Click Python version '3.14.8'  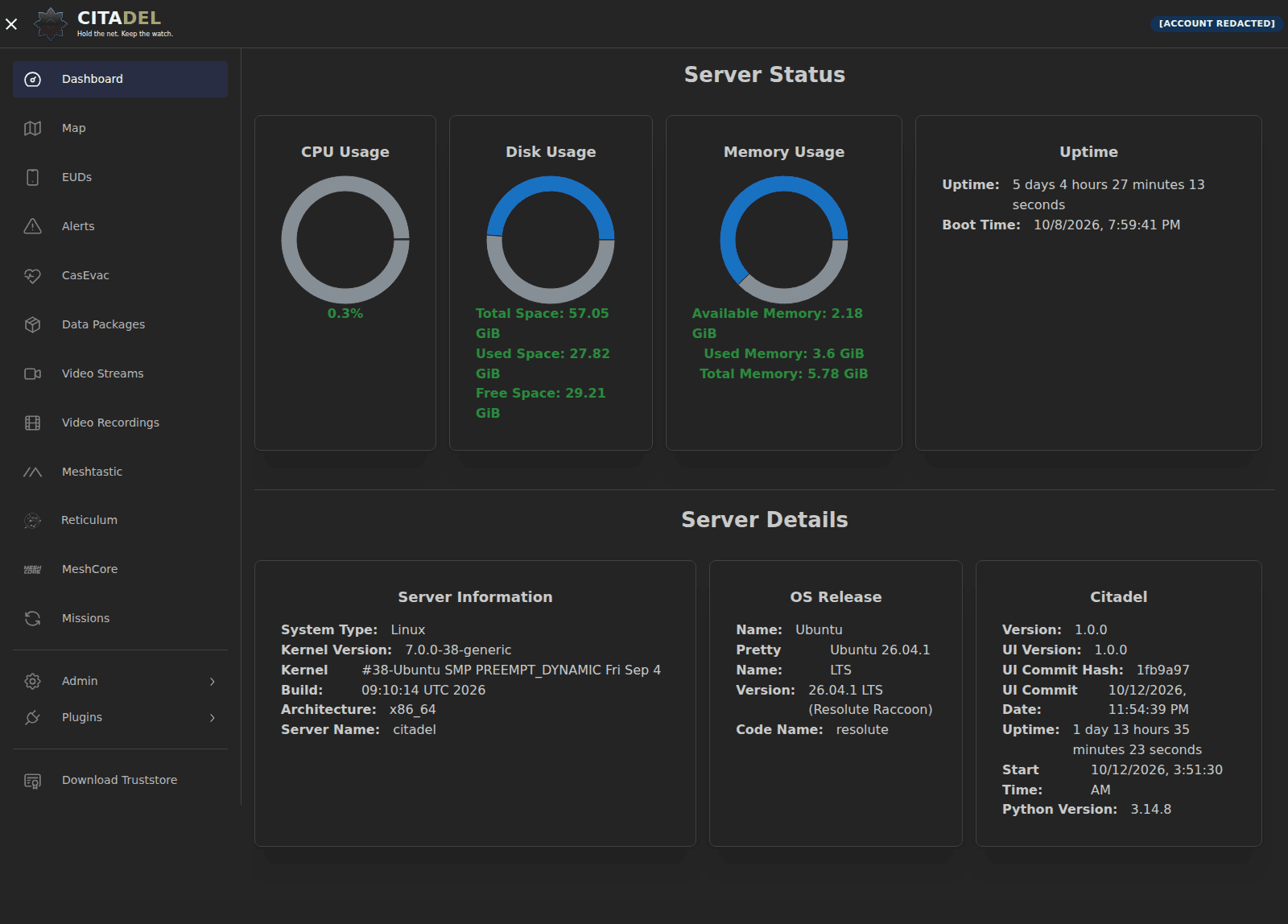[x=1151, y=809]
